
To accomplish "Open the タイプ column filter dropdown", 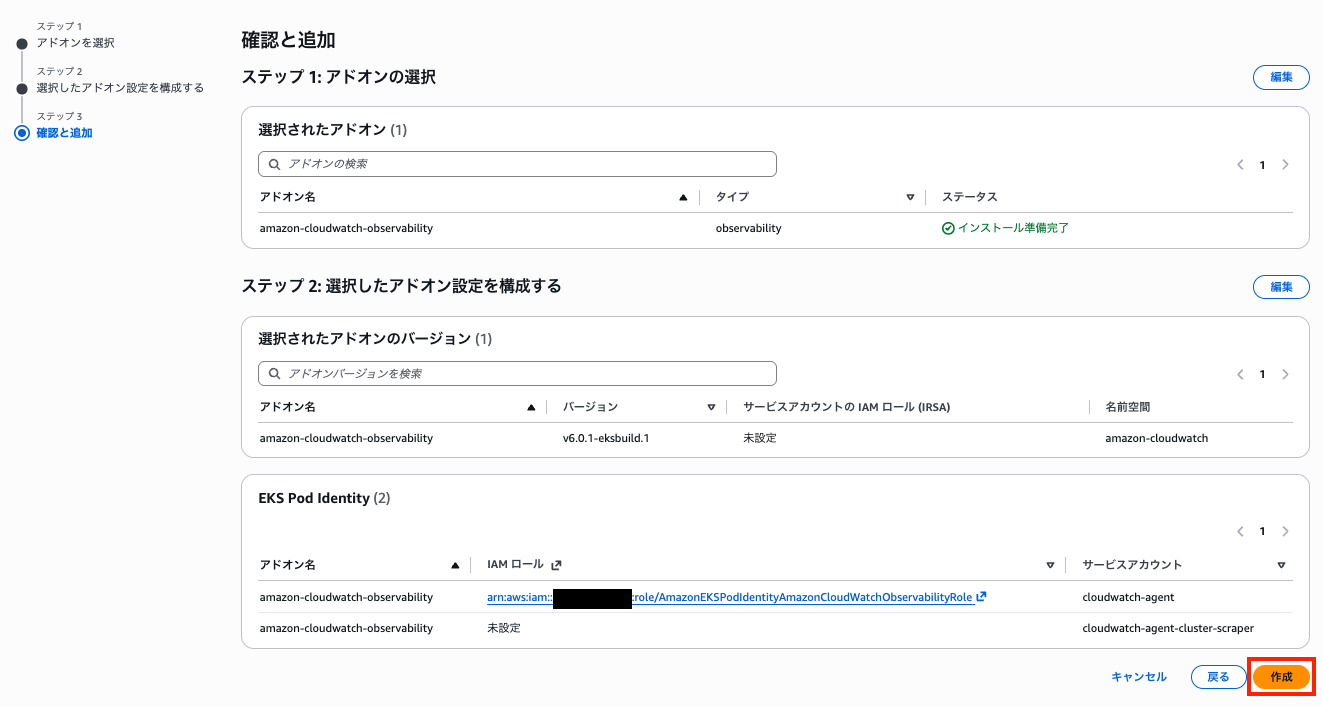I will 910,197.
